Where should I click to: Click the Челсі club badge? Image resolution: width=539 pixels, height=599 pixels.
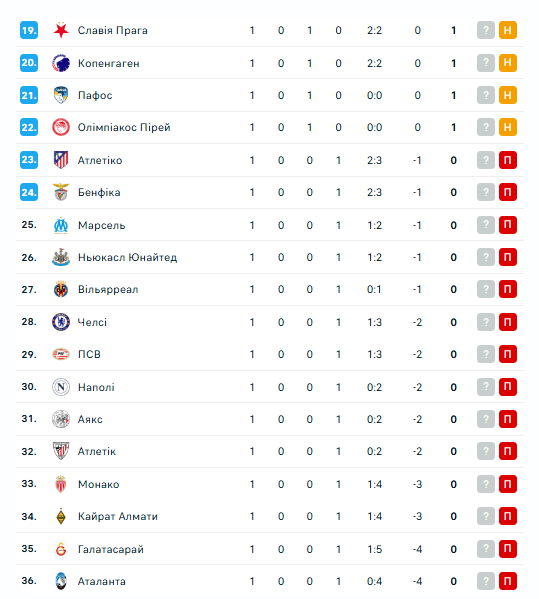(61, 322)
